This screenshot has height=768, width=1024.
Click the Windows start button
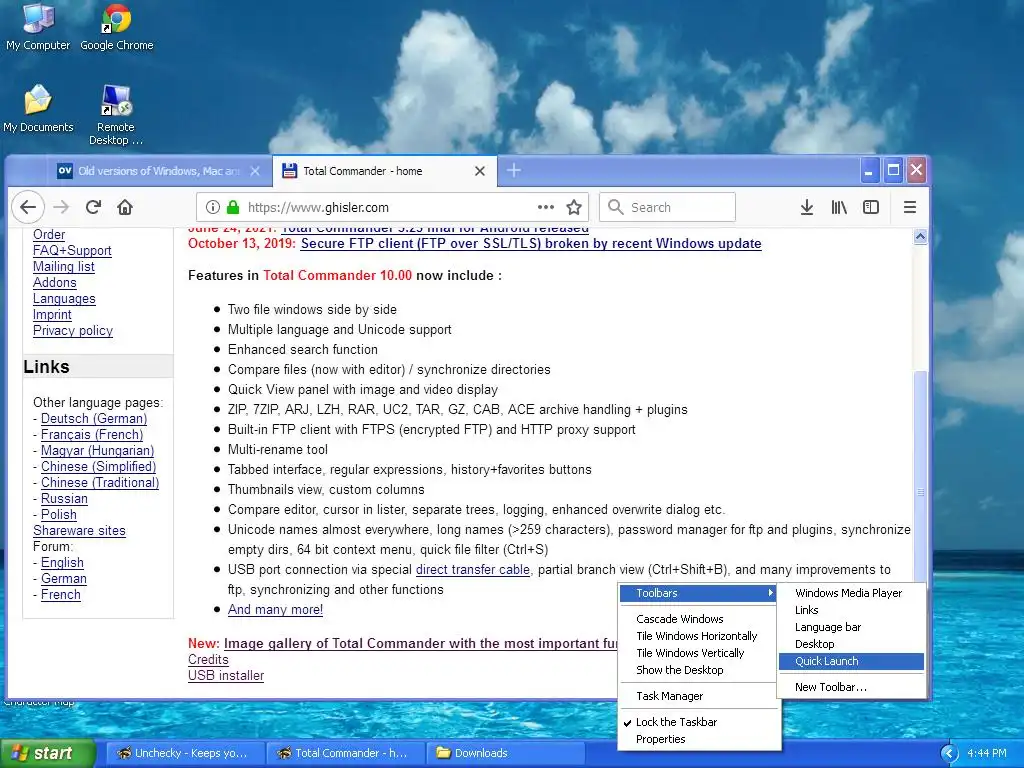pyautogui.click(x=47, y=753)
